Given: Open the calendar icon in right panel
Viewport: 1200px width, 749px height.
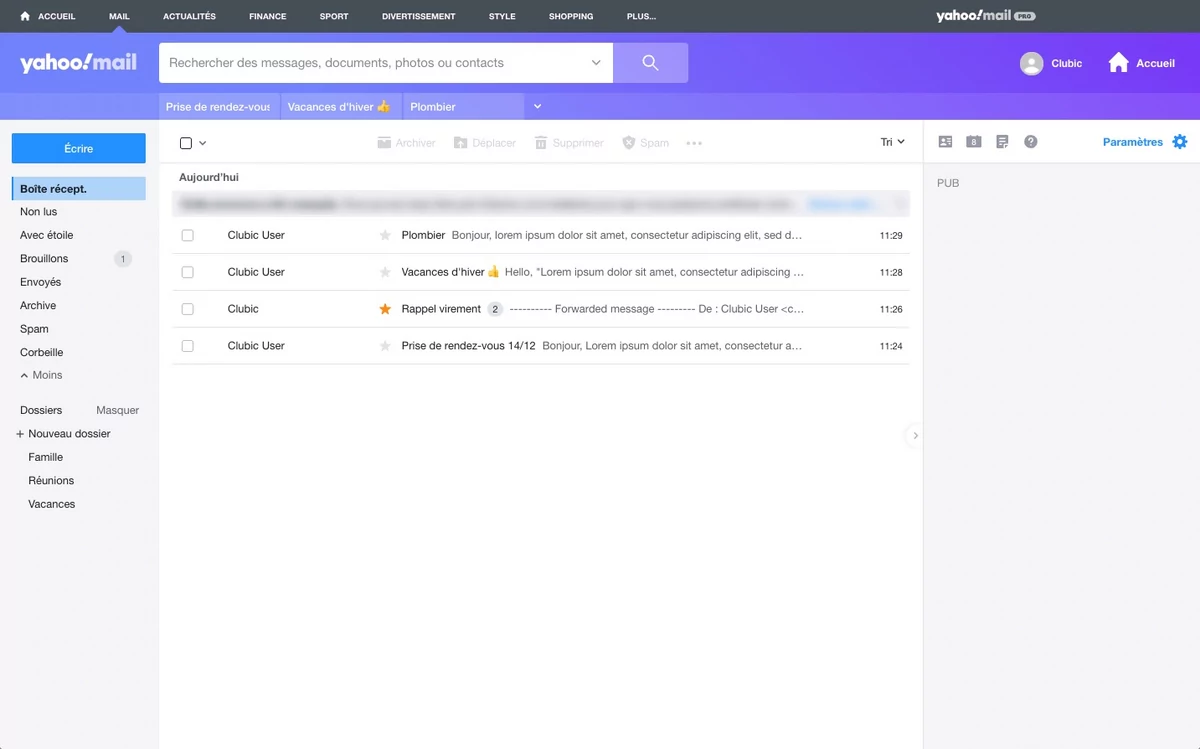Looking at the screenshot, I should (974, 142).
